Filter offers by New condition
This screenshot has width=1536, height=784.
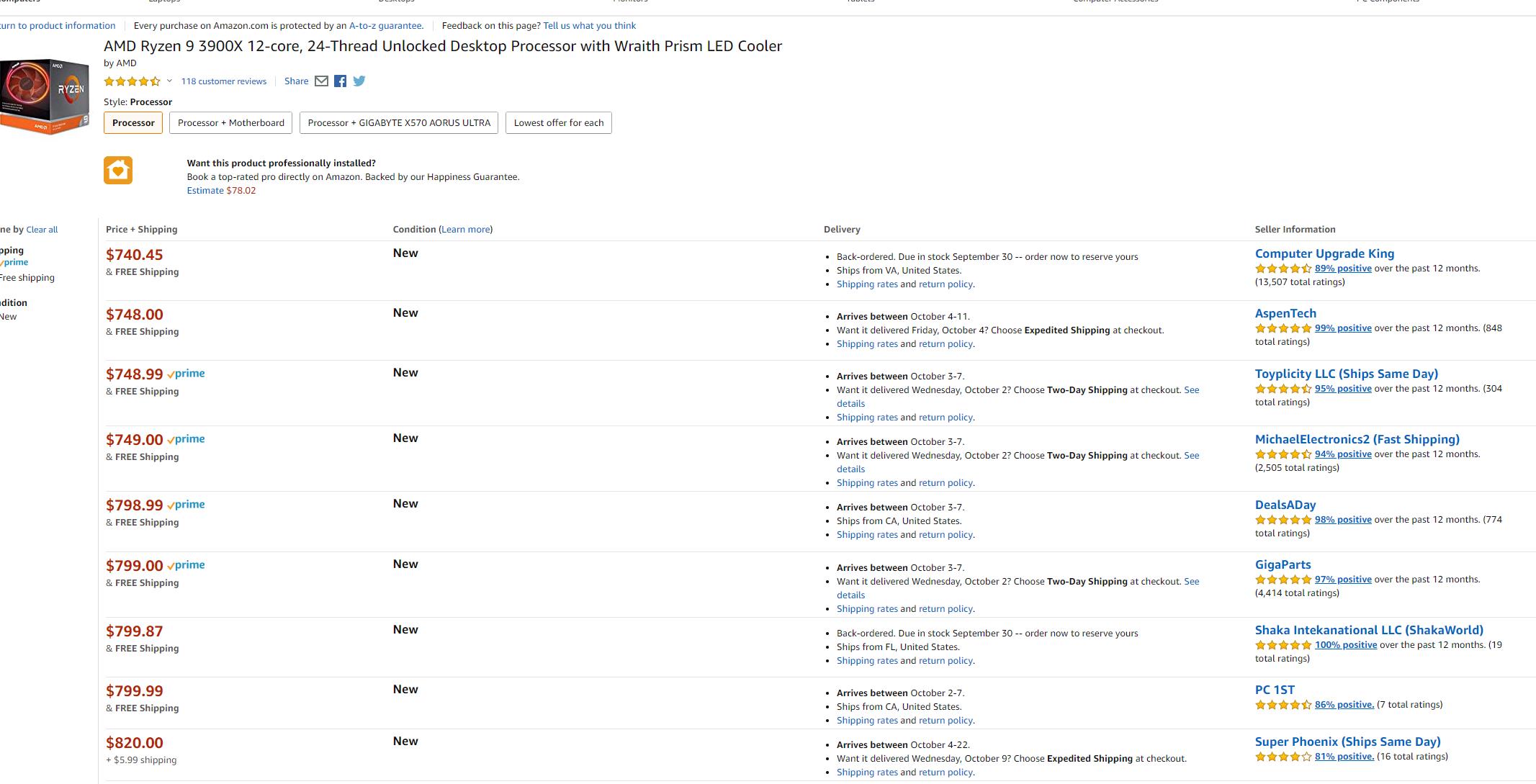9,317
